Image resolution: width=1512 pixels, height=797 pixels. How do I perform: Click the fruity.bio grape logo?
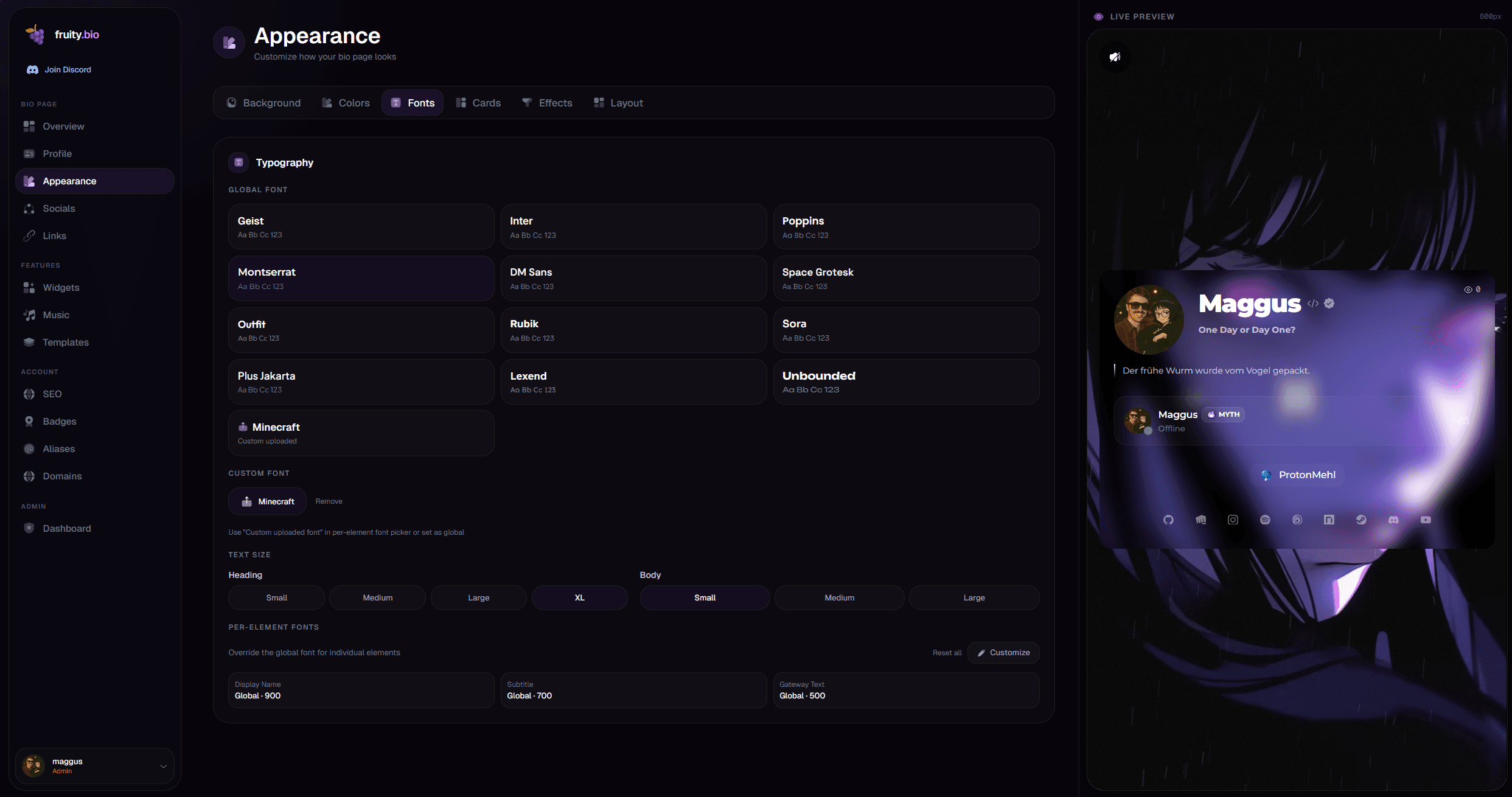[35, 34]
